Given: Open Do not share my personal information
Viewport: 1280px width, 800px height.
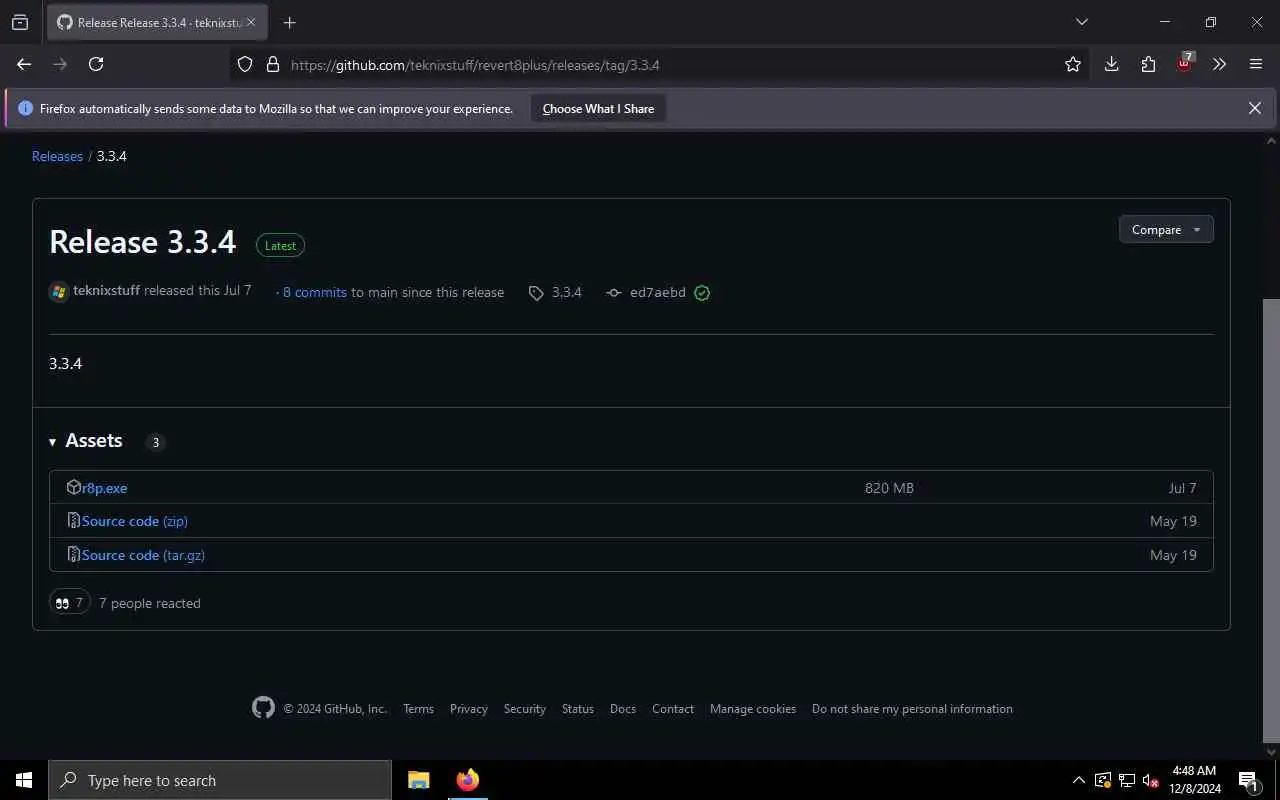Looking at the screenshot, I should pos(912,709).
